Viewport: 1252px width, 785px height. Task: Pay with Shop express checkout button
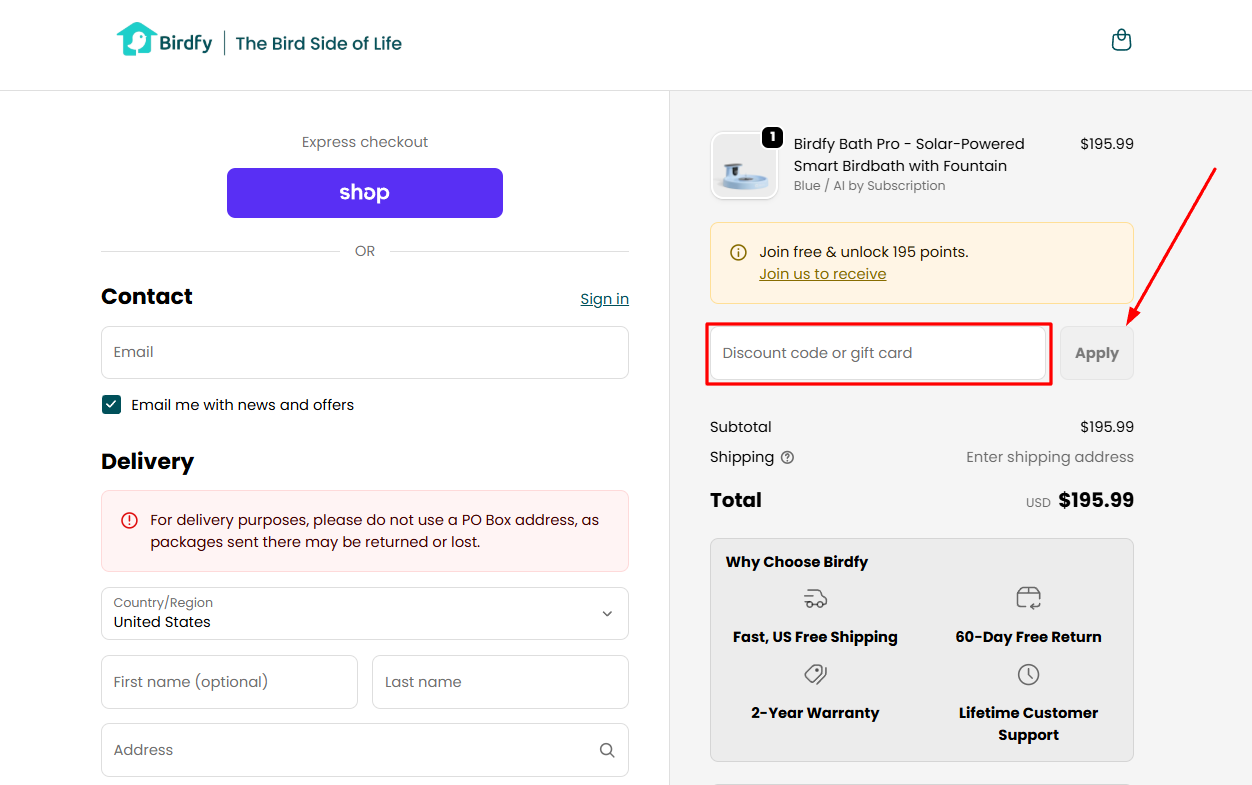pos(365,193)
